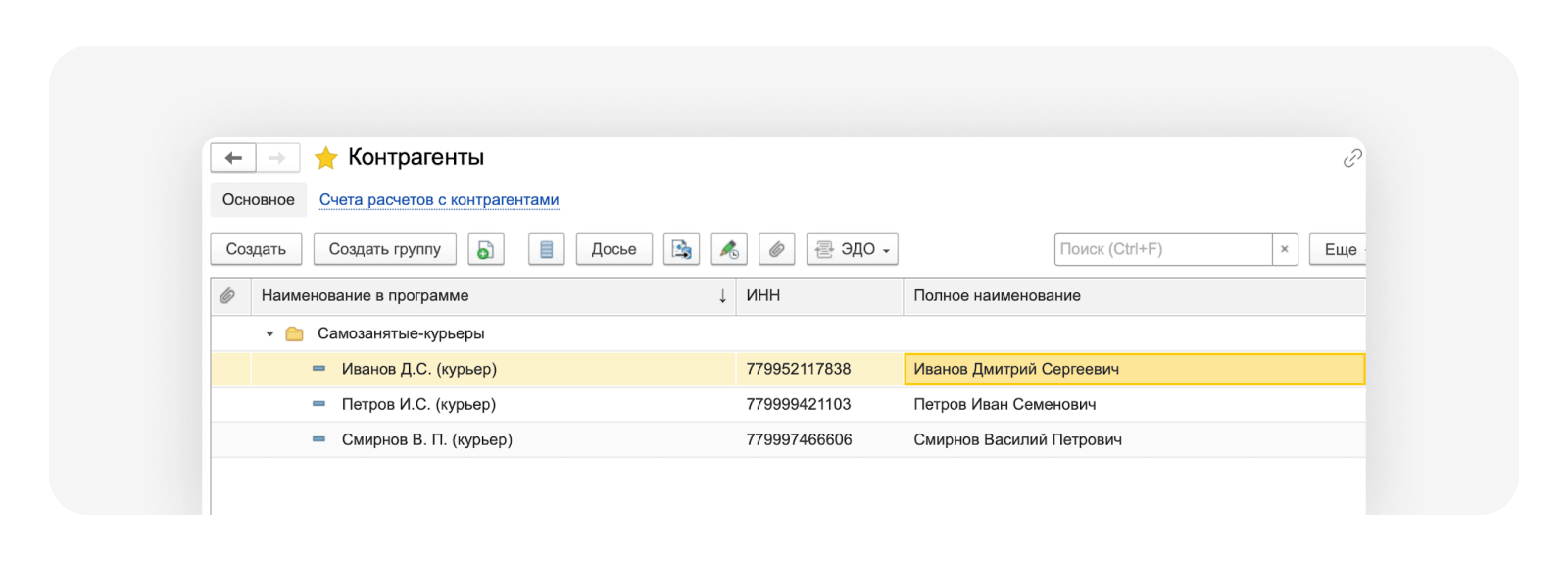Open Счета расчетов с контрагентами link
Viewport: 1568px width, 561px height.
point(439,200)
